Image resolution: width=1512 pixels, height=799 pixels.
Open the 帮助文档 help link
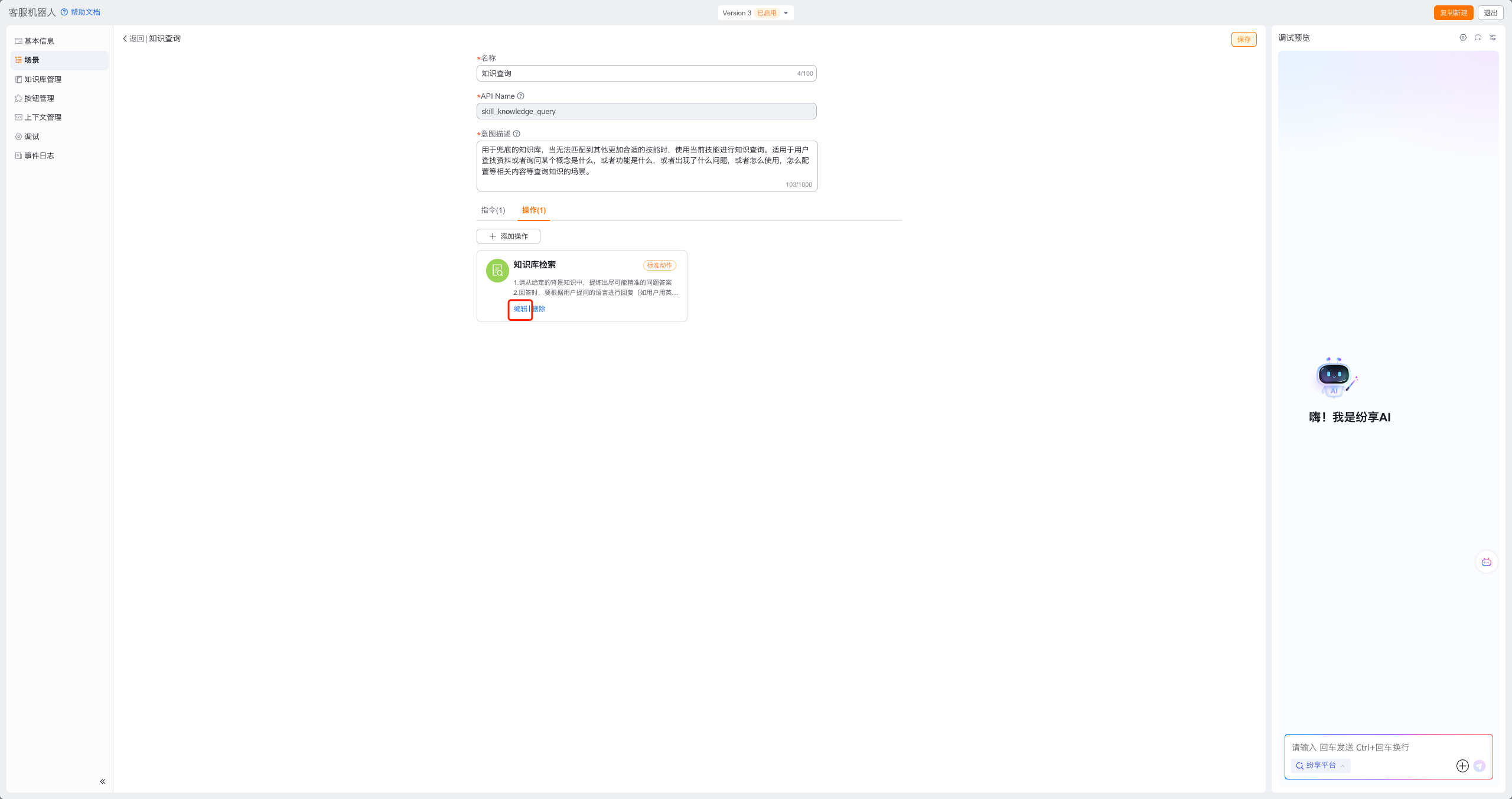(85, 12)
